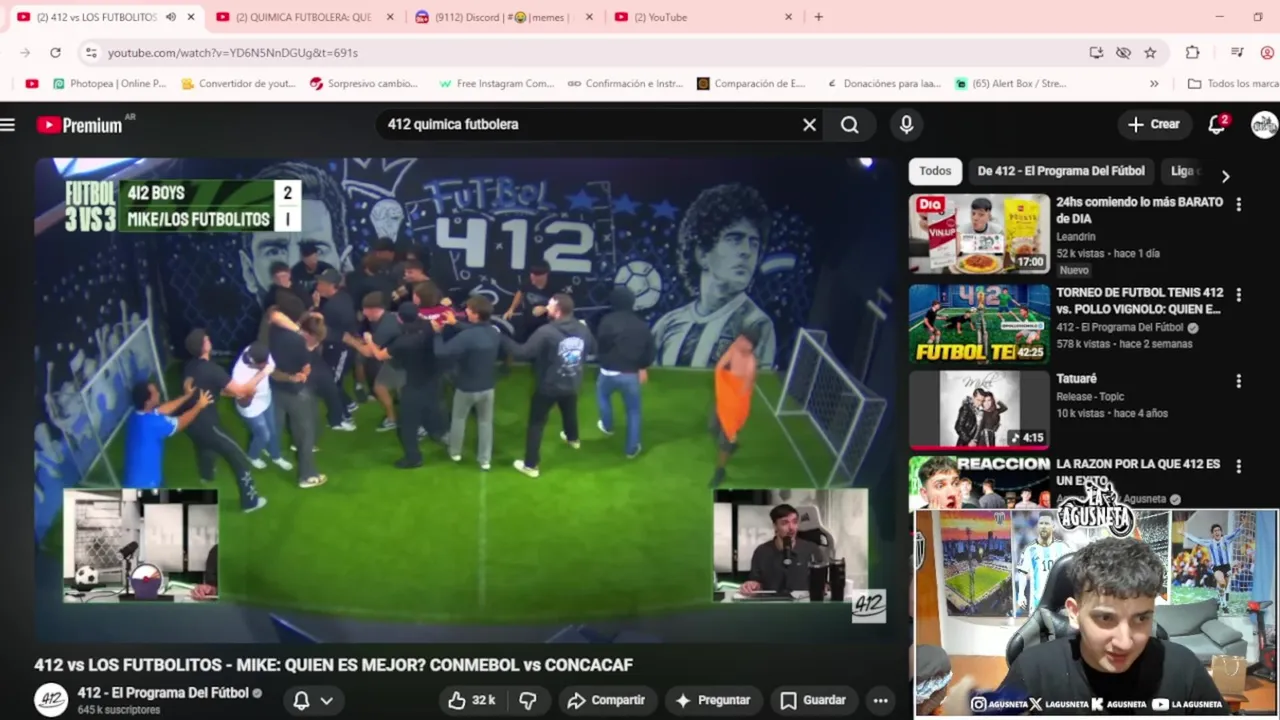1280x720 pixels.
Task: Switch to the '(2) YouTube' tab
Action: (703, 17)
